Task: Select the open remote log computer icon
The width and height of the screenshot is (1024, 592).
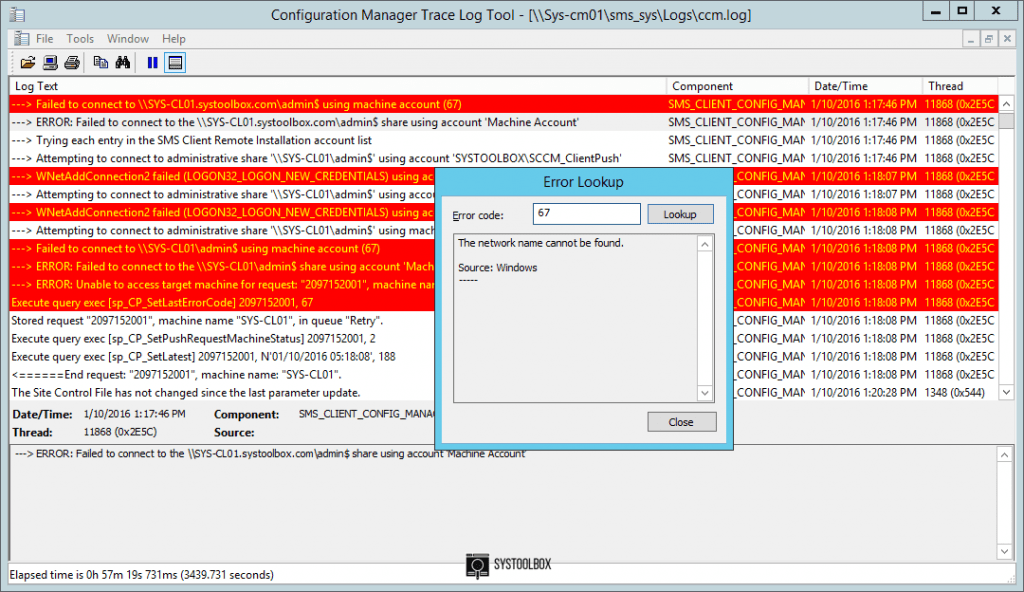Action: [49, 62]
